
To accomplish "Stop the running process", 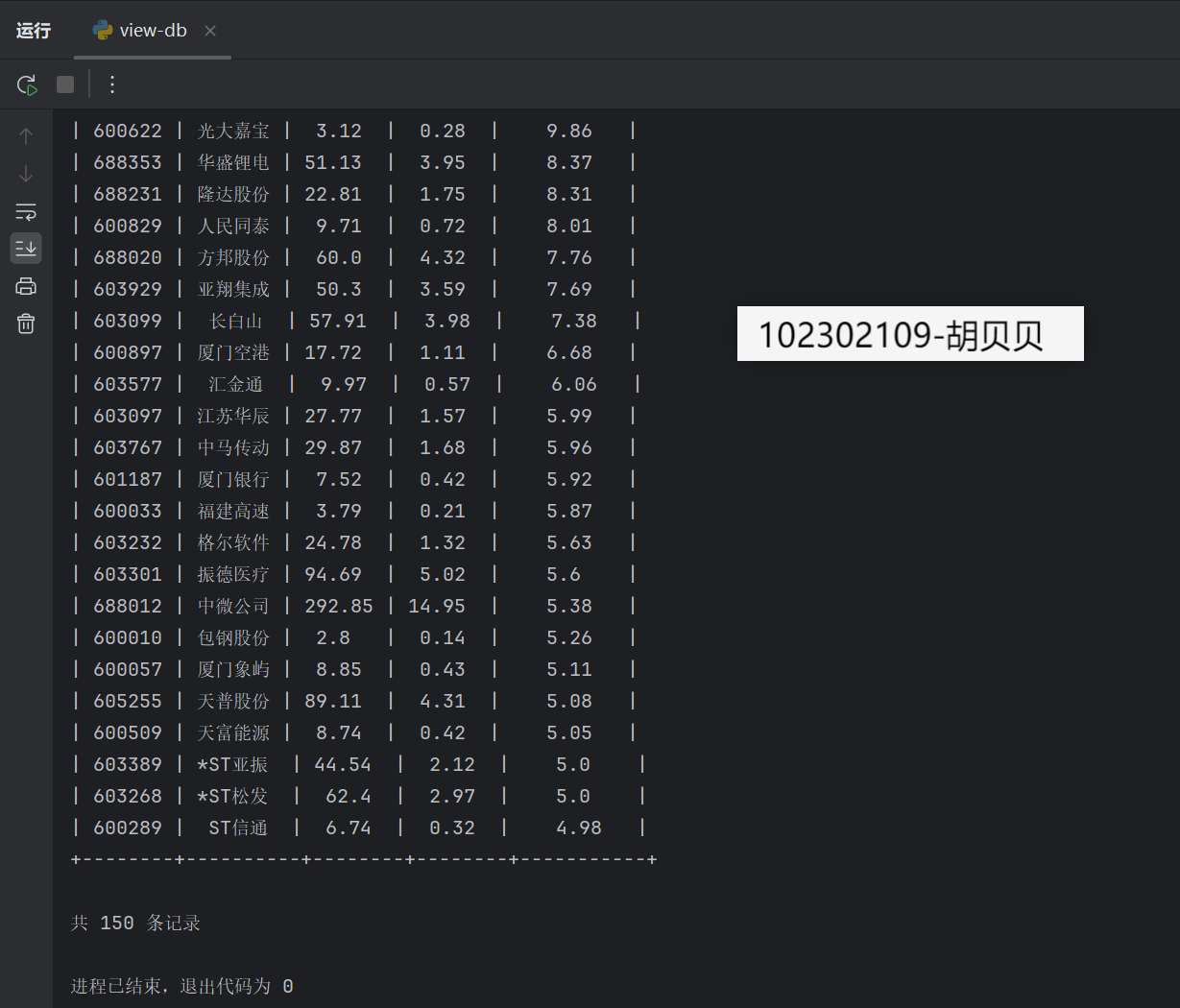I will (65, 84).
